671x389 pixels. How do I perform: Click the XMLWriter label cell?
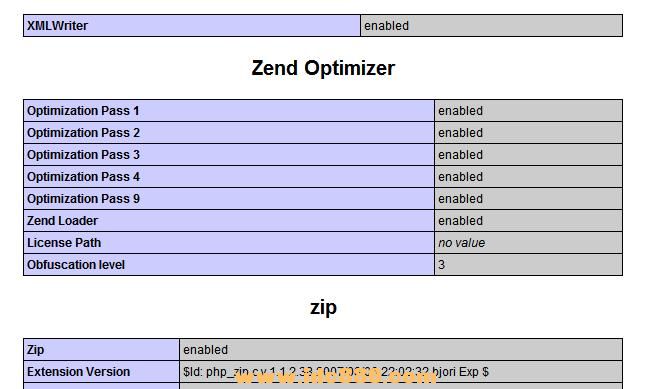(192, 26)
